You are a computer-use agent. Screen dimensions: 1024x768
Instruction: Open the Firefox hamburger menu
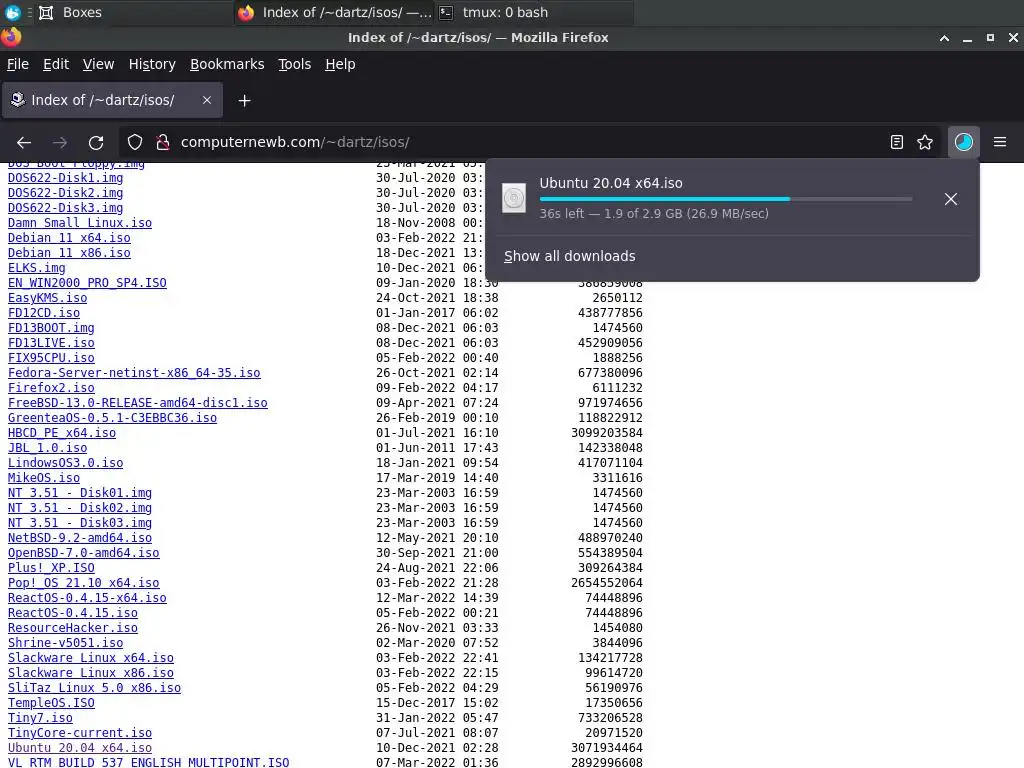tap(1000, 142)
